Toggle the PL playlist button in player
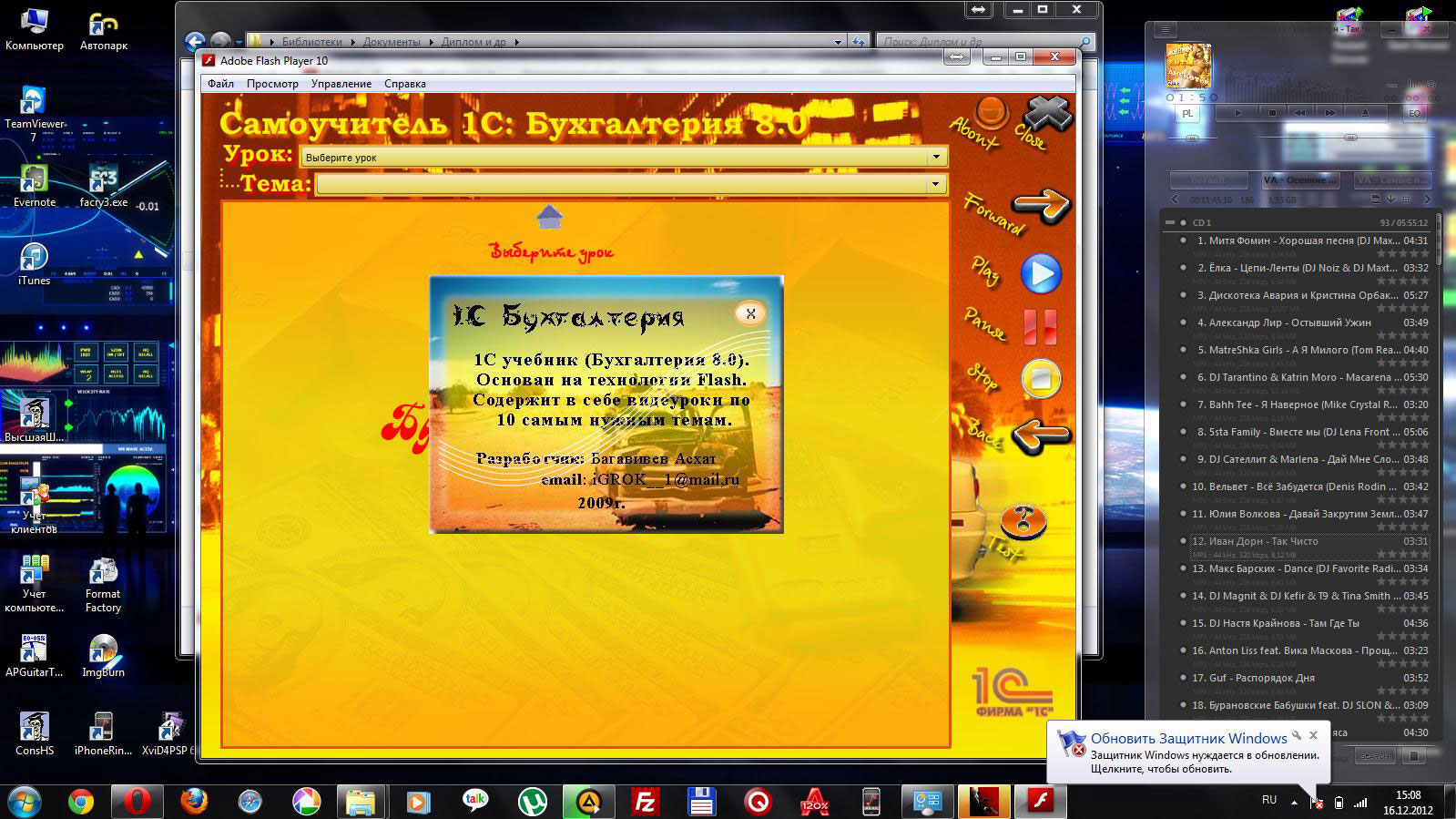1456x819 pixels. tap(1187, 114)
